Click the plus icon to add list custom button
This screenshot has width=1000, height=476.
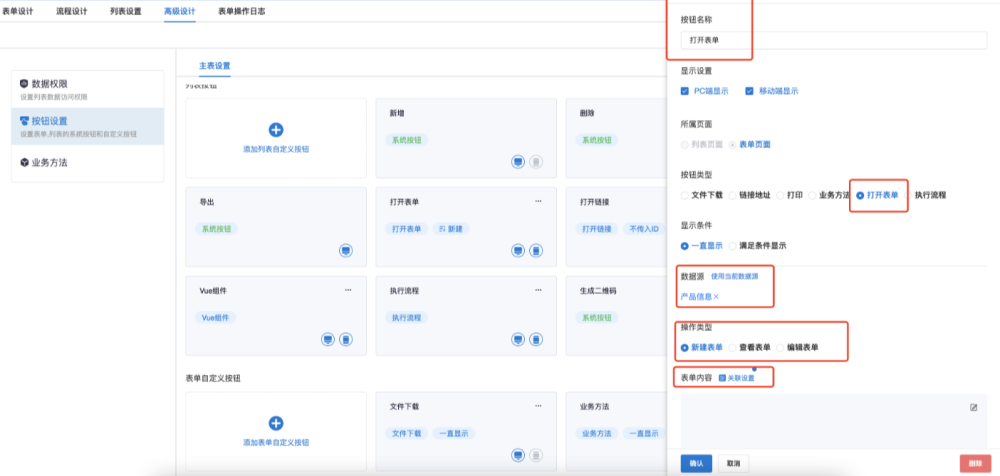[x=276, y=130]
